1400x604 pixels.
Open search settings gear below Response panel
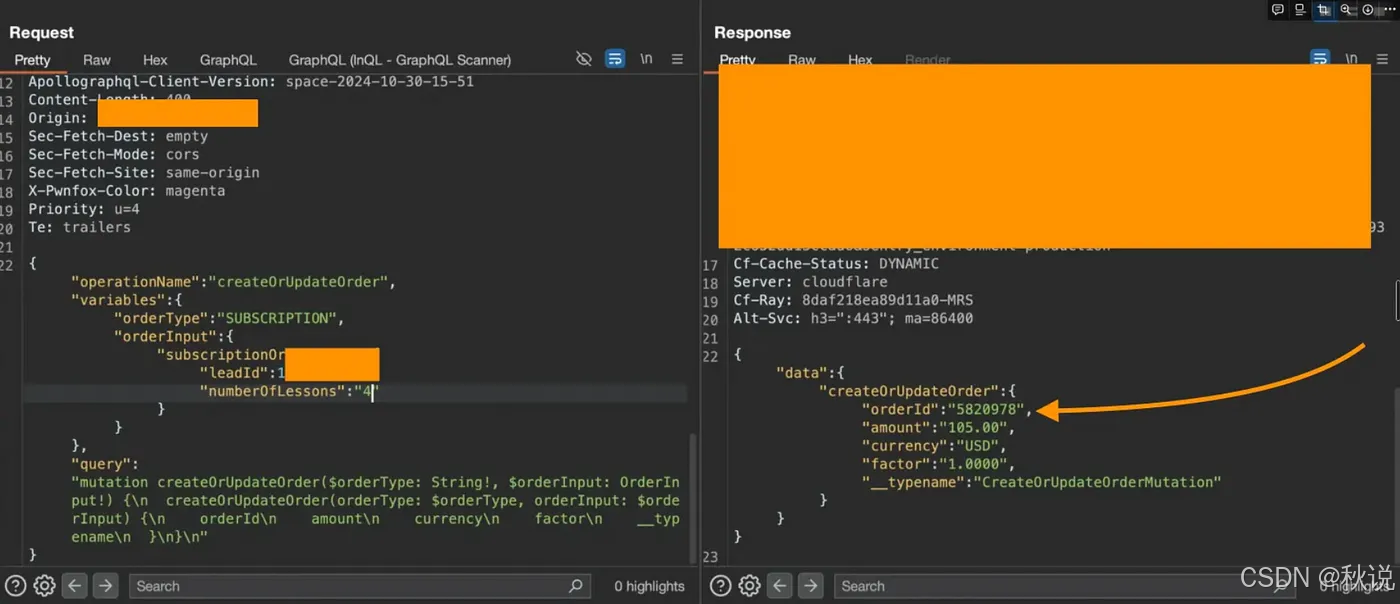point(749,586)
